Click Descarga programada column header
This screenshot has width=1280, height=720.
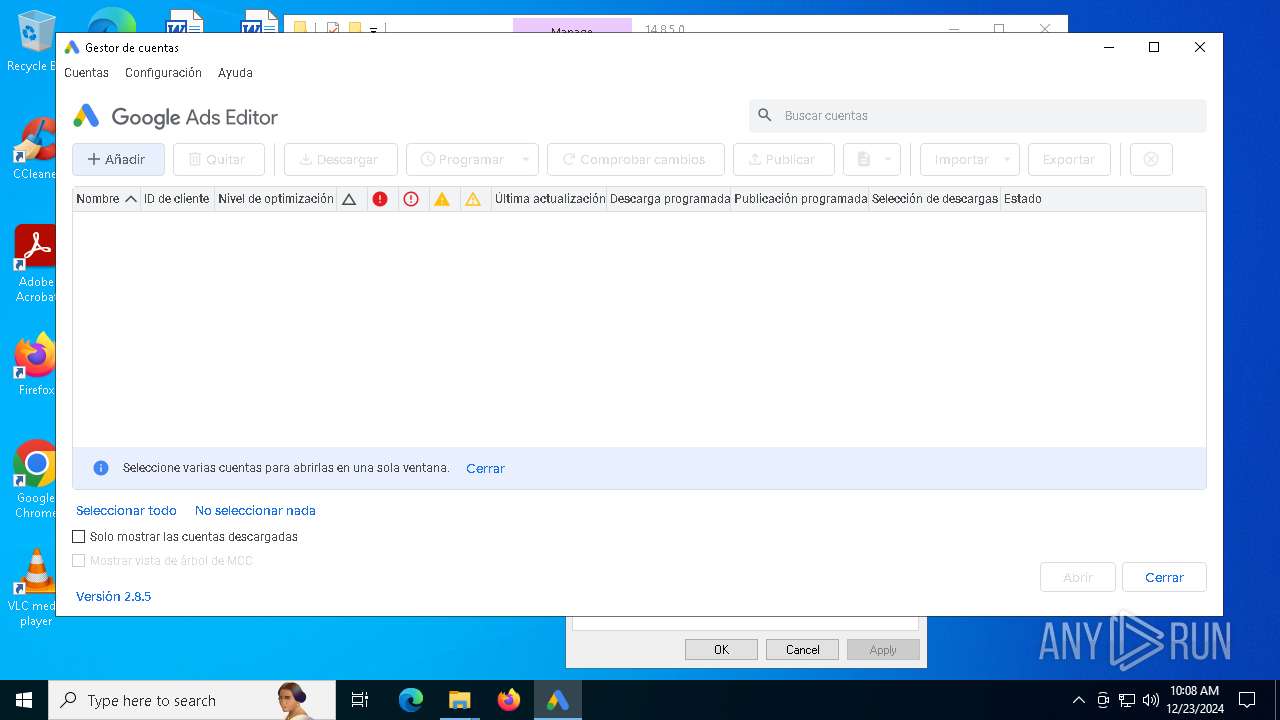[x=670, y=199]
